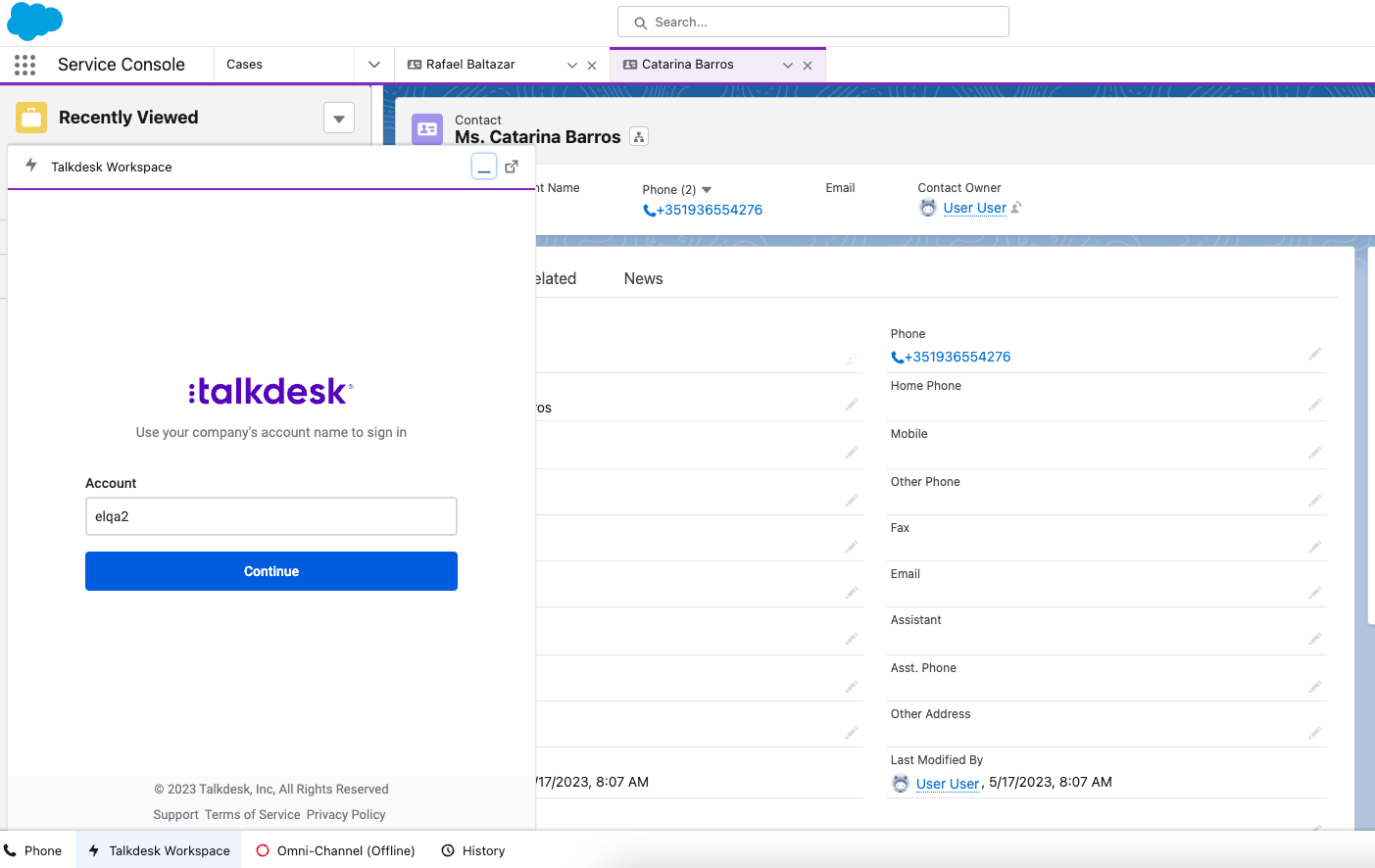Viewport: 1375px width, 868px height.
Task: Click the global Search box
Action: coord(813,22)
